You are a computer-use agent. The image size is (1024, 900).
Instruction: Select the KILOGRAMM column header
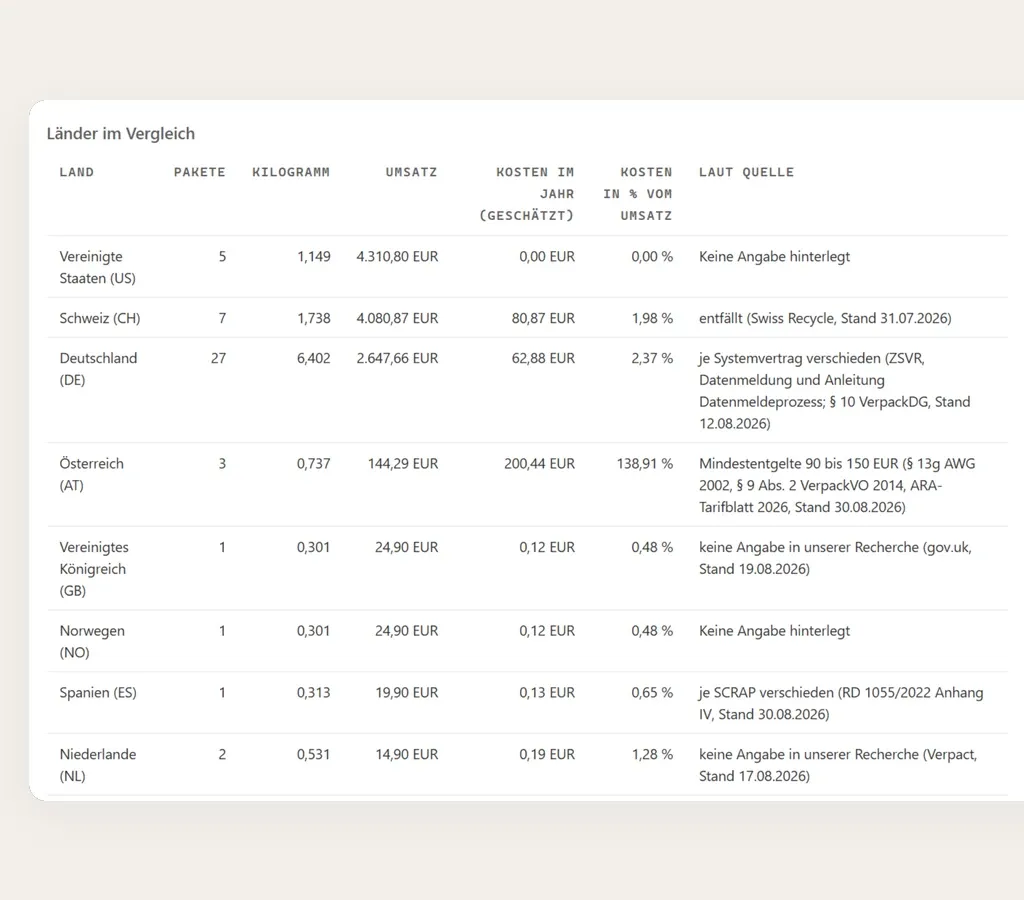(291, 172)
